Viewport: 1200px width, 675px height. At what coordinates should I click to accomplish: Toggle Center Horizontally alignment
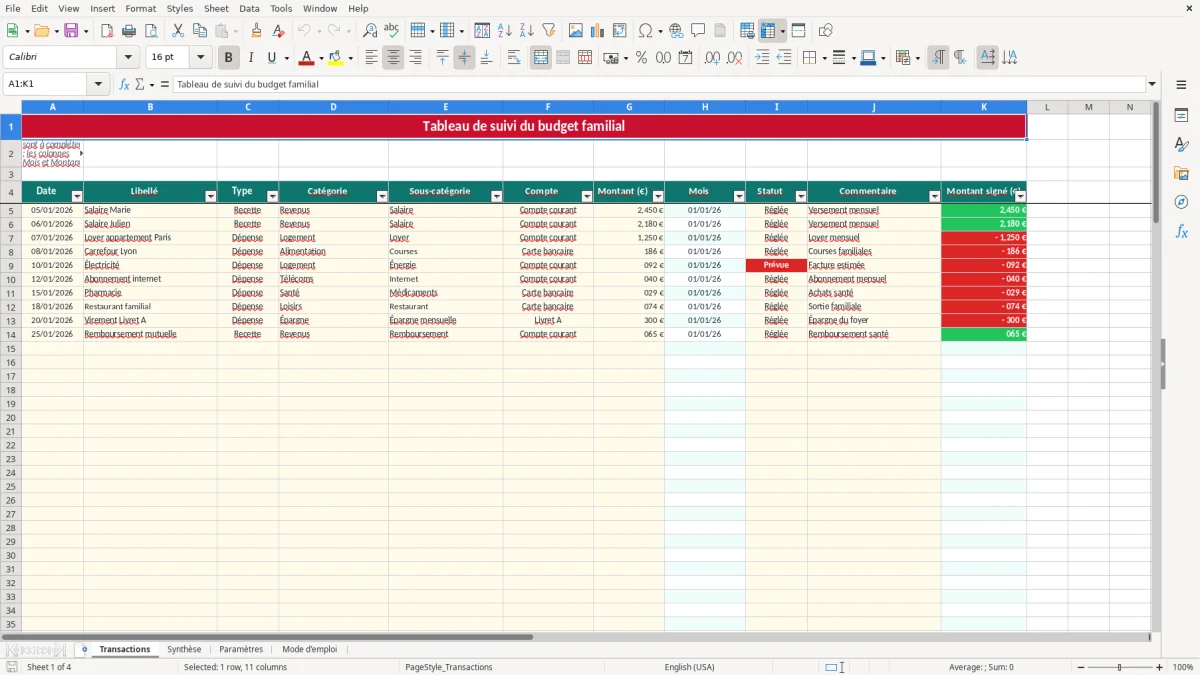coord(393,58)
